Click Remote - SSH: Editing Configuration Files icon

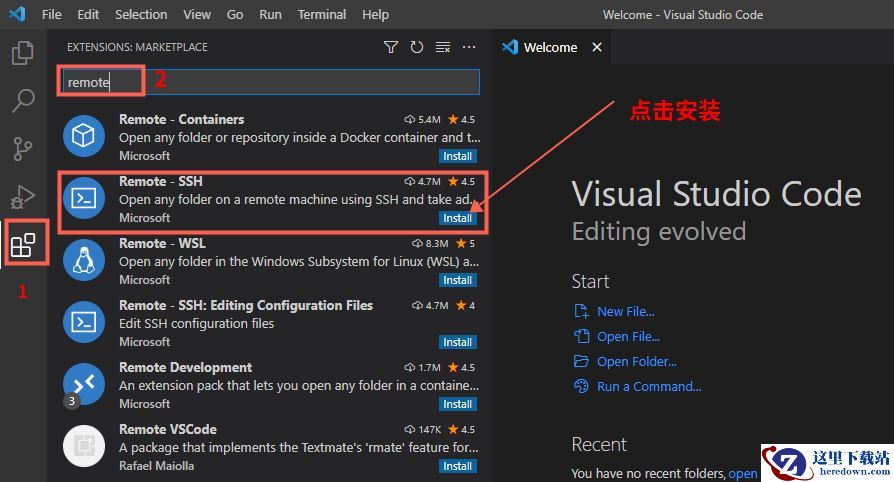tap(84, 322)
